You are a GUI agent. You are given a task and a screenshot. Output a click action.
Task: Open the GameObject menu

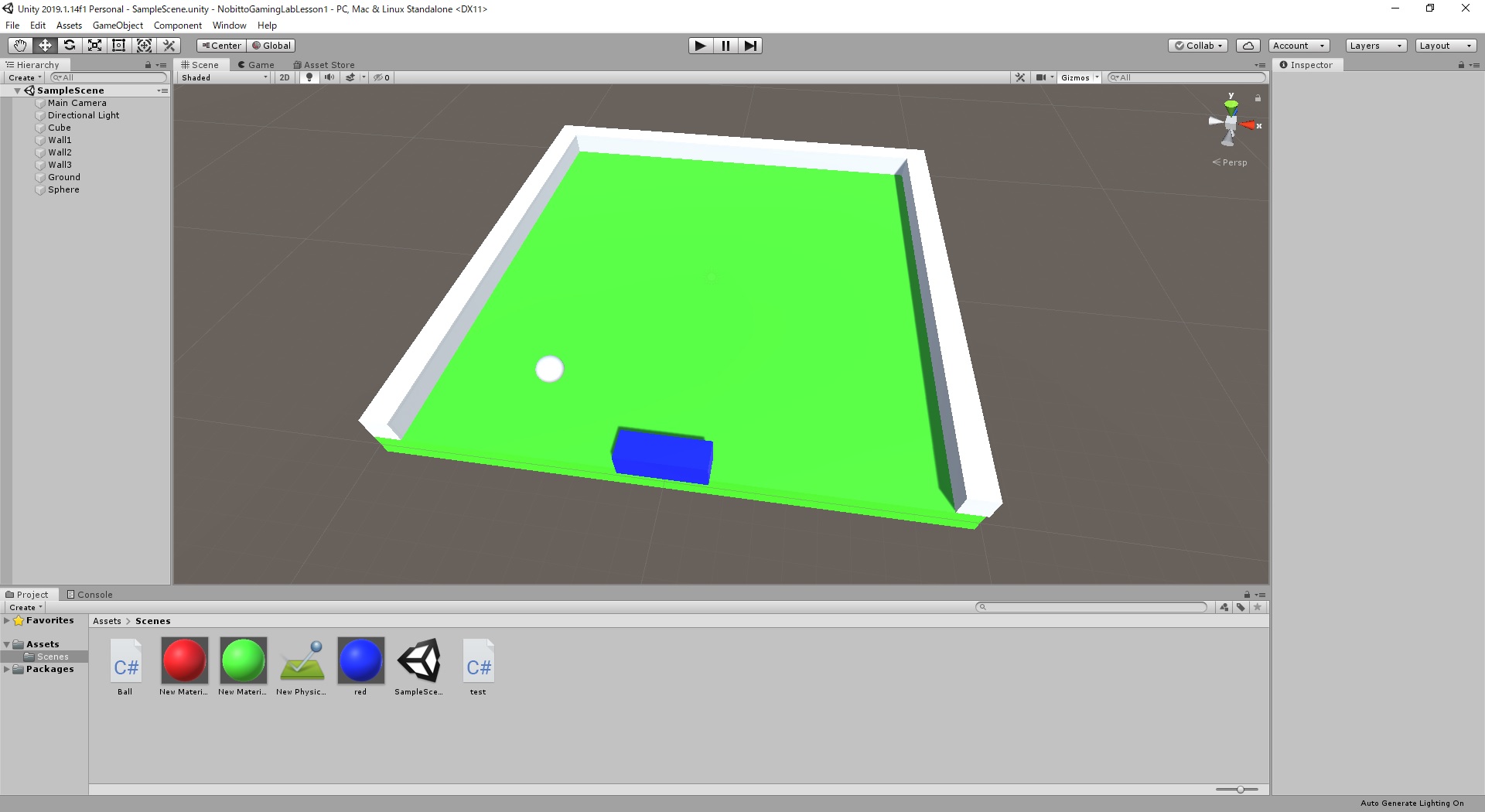tap(118, 26)
